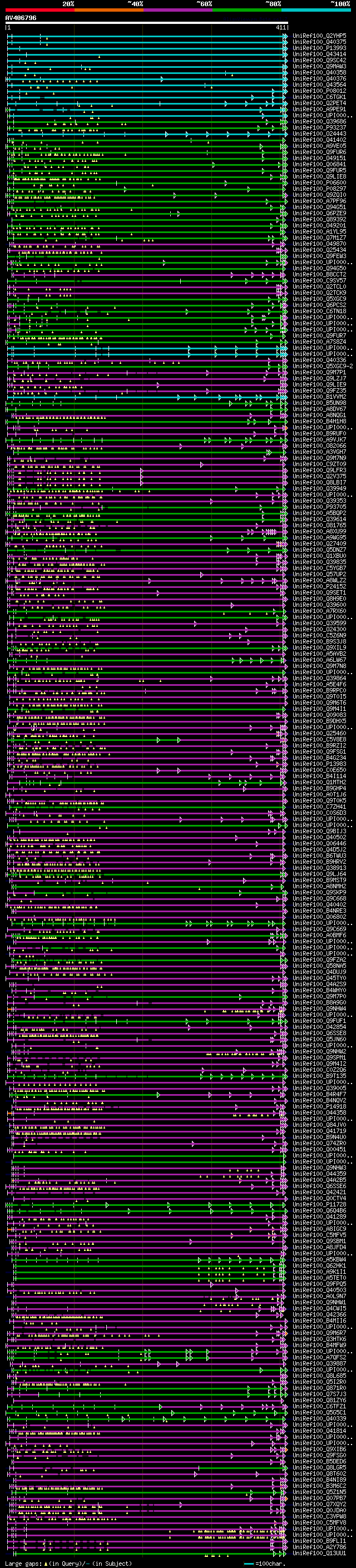Select the UniRef100_Q9SKP9 label
Viewport: 356px width, 1568px height.
click(319, 892)
